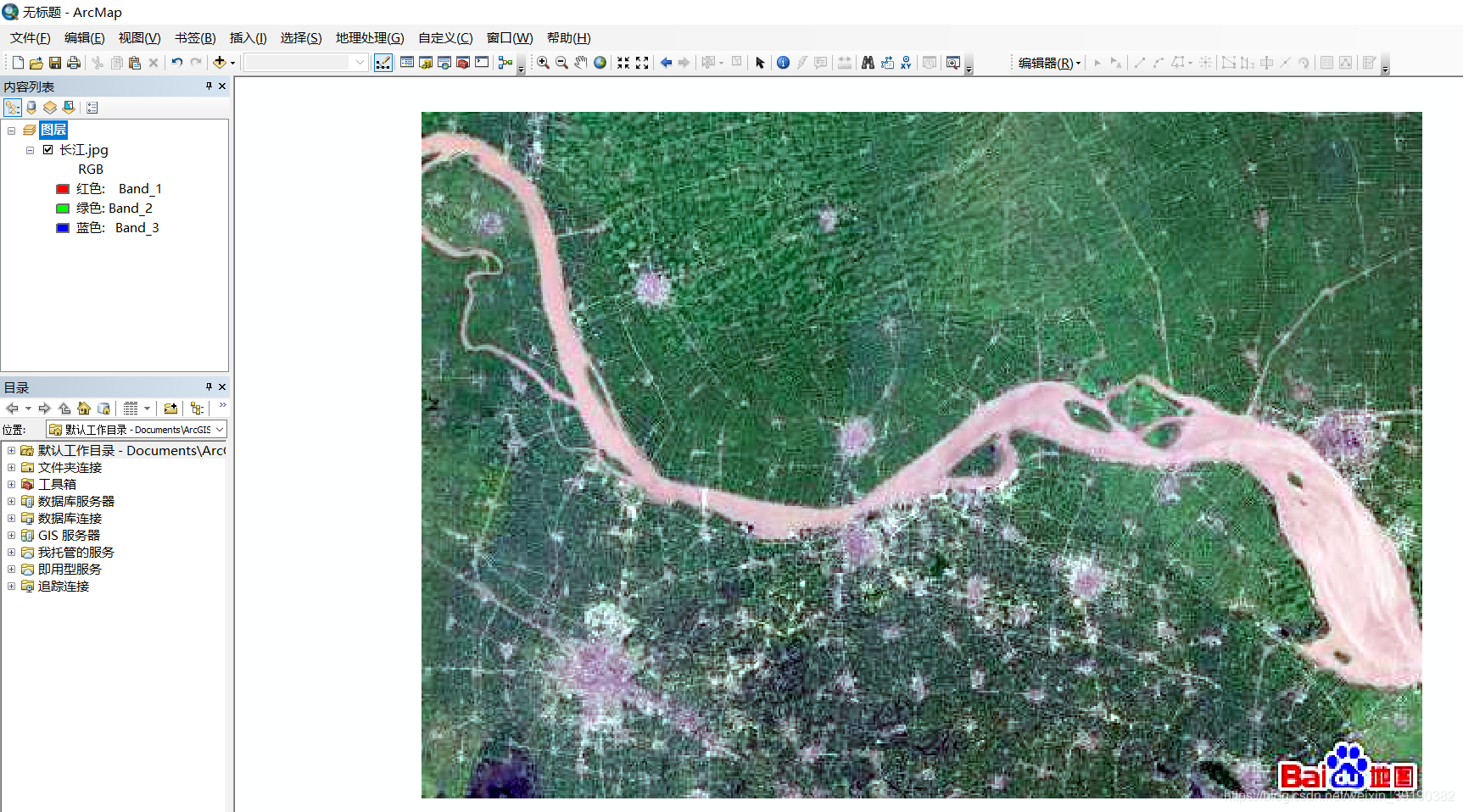Image resolution: width=1463 pixels, height=812 pixels.
Task: Collapse the 图层 data frame node
Action: [12, 131]
